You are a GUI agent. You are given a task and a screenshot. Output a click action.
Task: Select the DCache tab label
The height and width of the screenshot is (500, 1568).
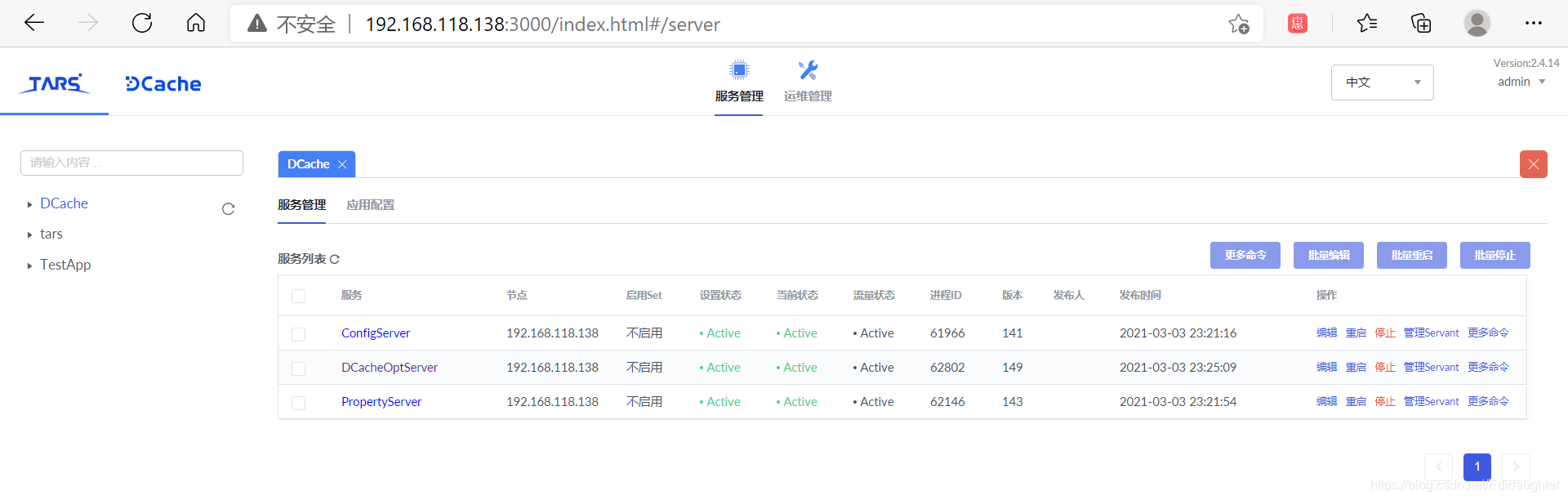[308, 164]
